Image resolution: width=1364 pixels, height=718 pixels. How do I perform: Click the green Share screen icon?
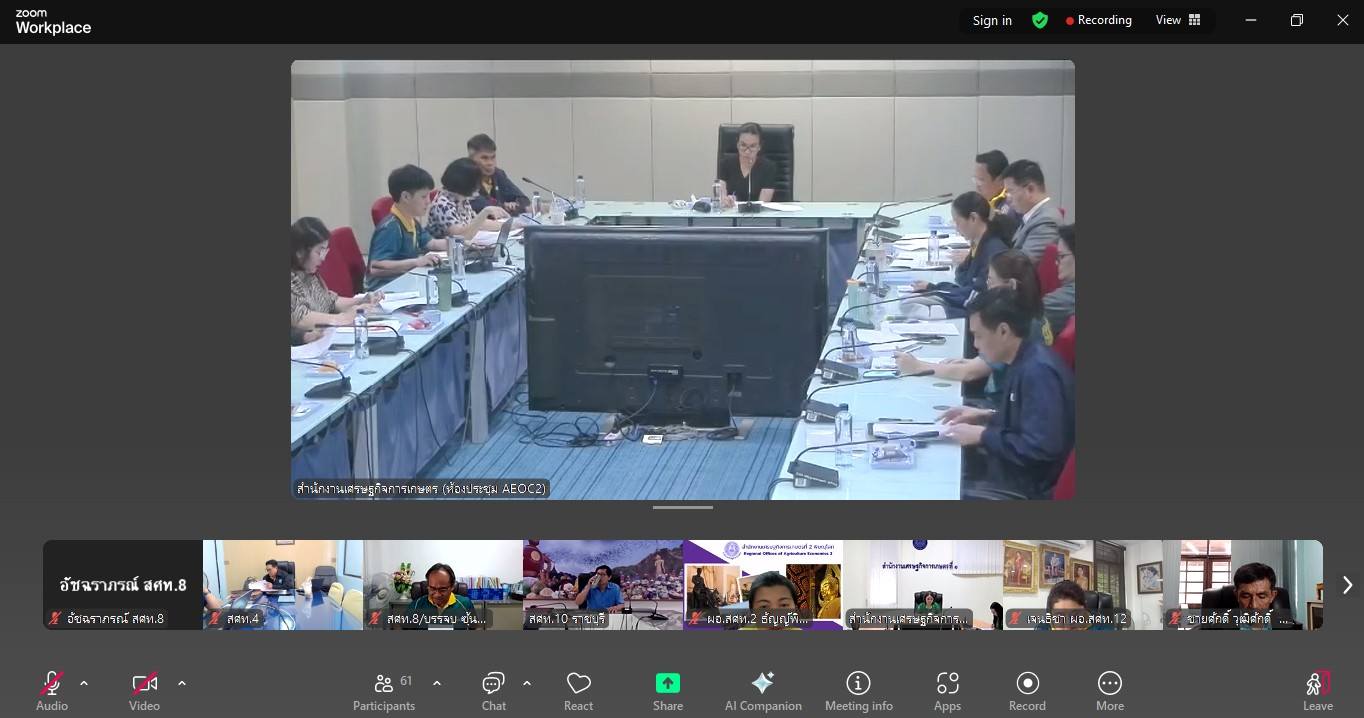coord(667,683)
